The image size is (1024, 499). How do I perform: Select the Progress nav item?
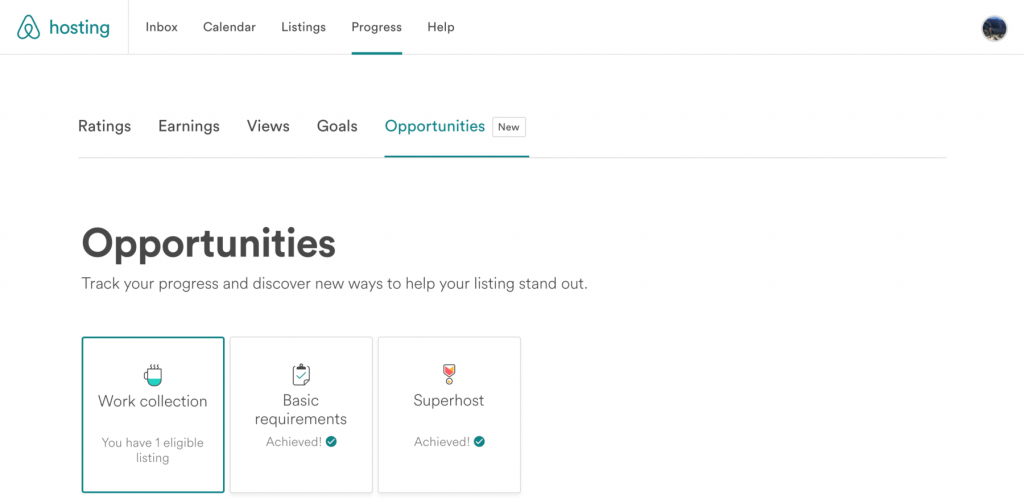point(377,27)
